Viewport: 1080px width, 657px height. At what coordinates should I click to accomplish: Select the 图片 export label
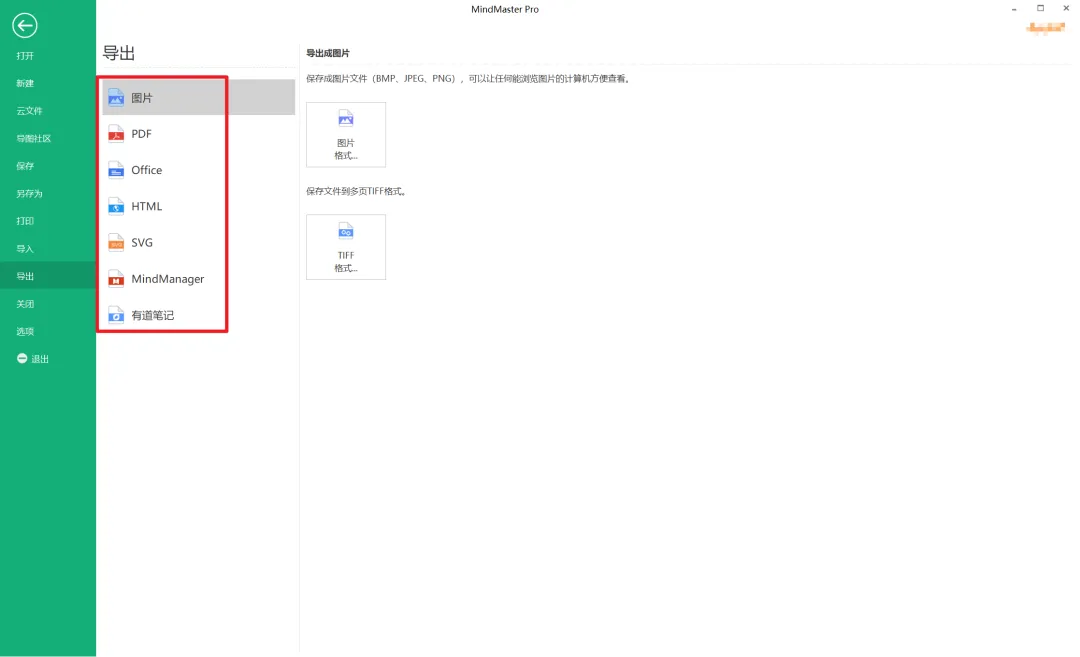pyautogui.click(x=142, y=98)
